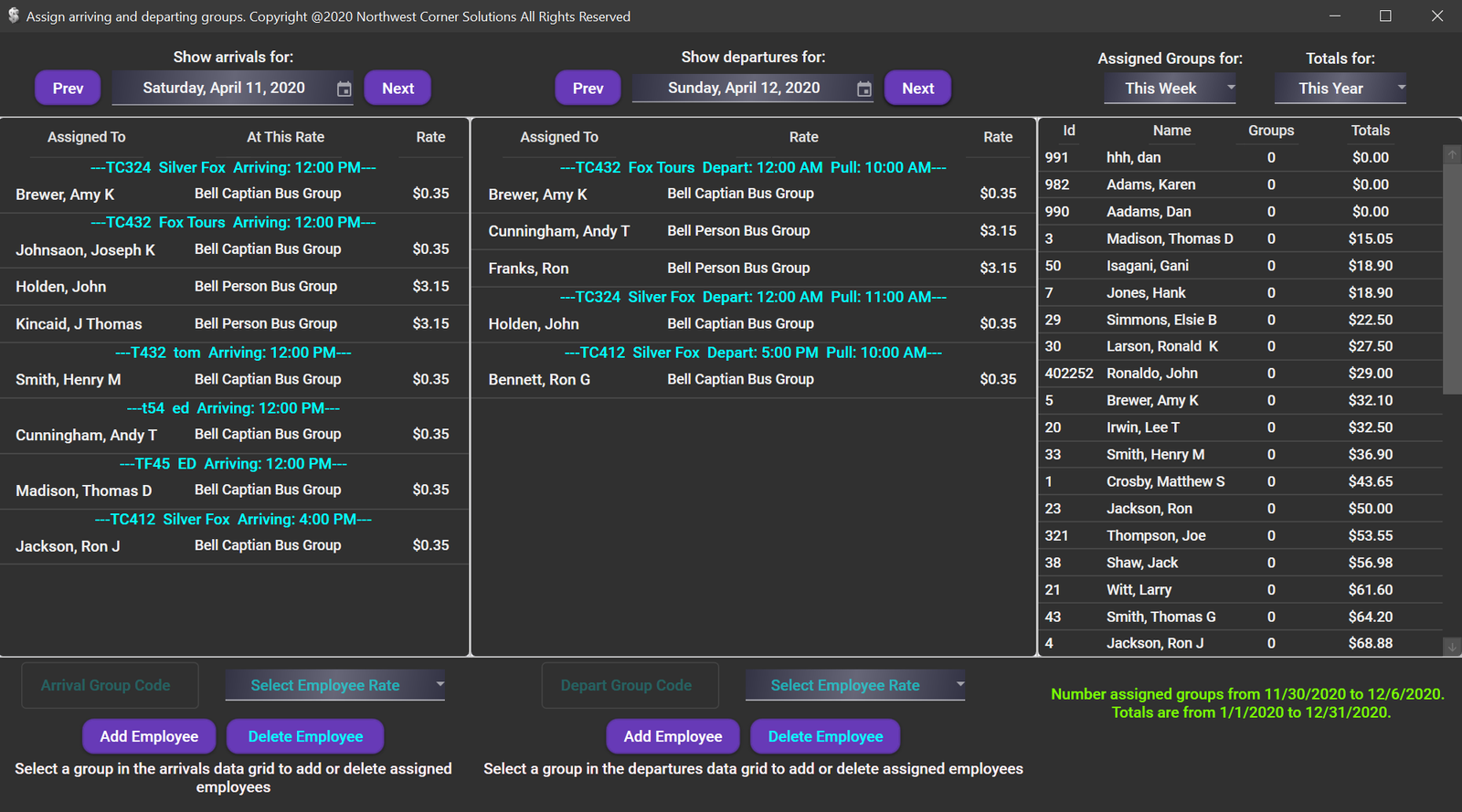Open departures Select Employee Rate dropdown
Image resolution: width=1462 pixels, height=812 pixels.
959,684
